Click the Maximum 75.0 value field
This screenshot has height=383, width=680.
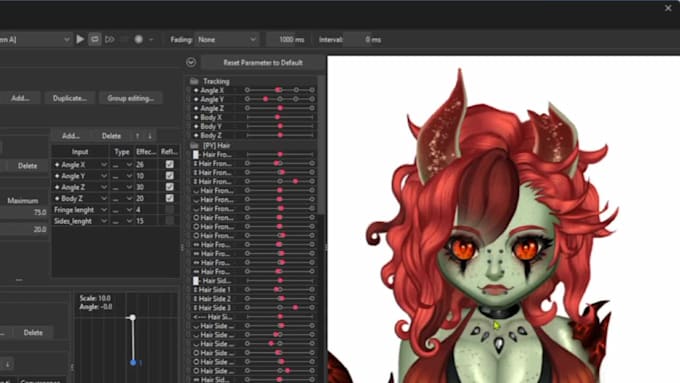24,213
